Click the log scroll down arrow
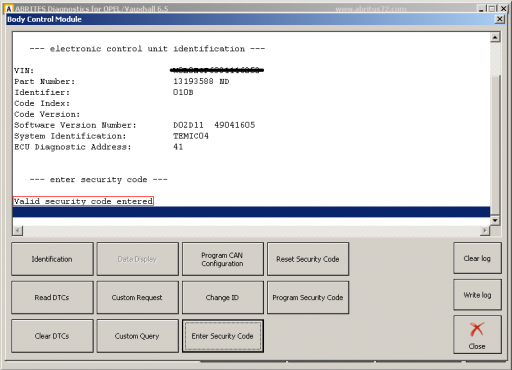 click(x=495, y=220)
